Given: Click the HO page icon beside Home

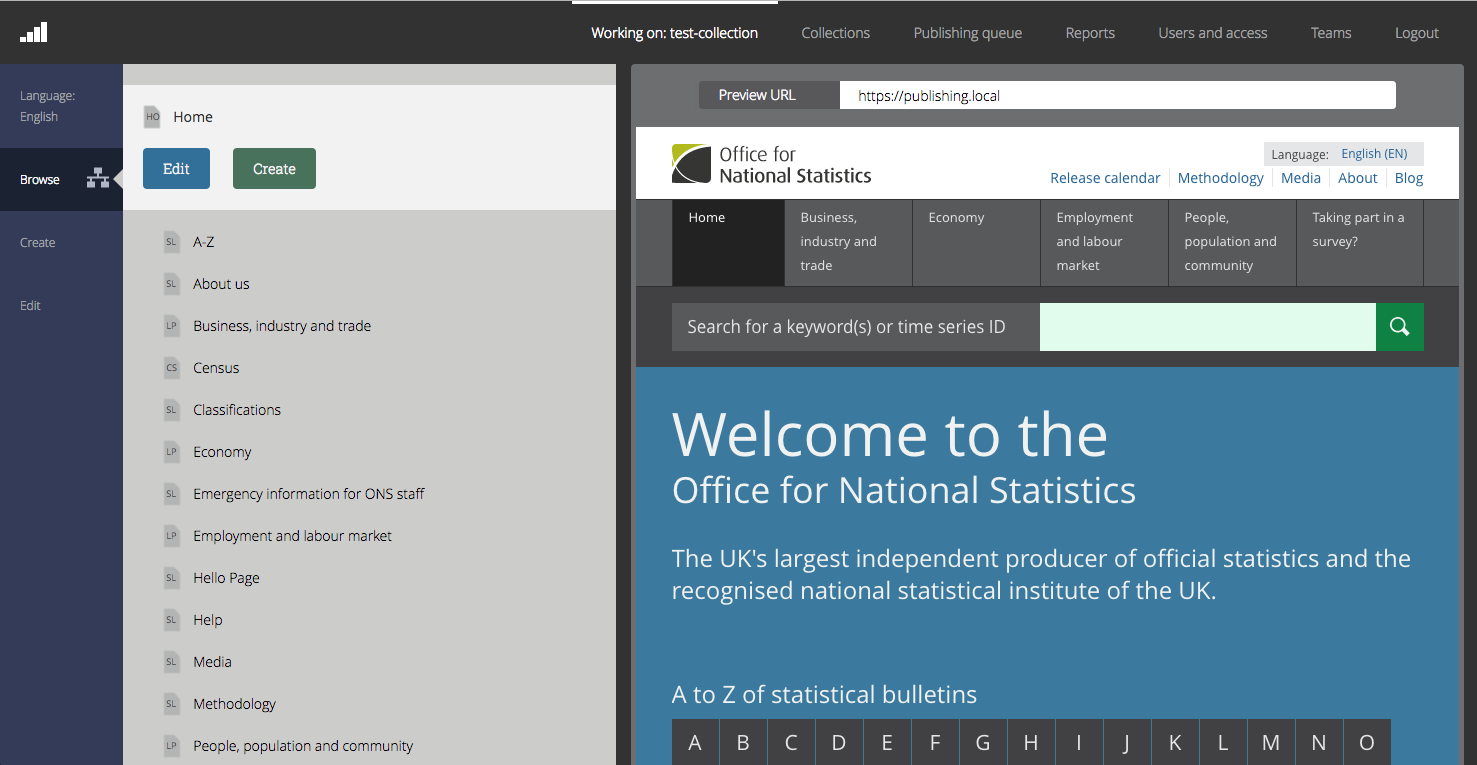Looking at the screenshot, I should (x=152, y=117).
